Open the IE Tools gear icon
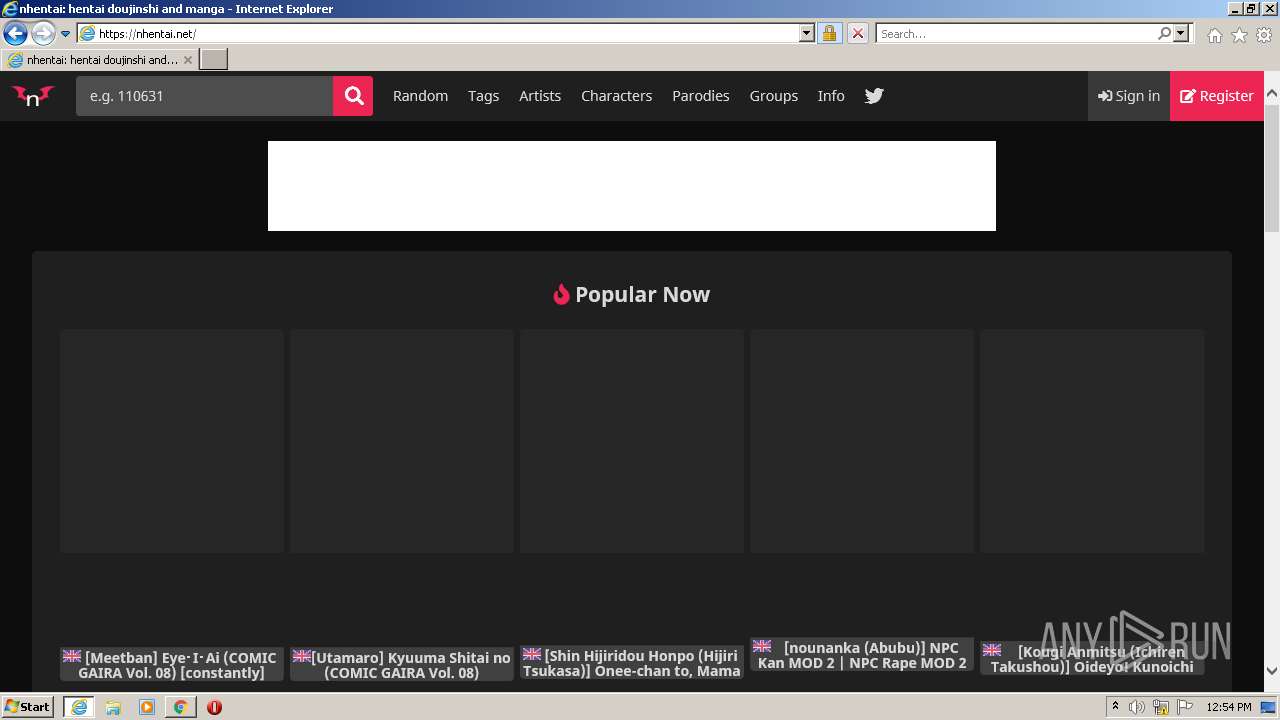 coord(1264,35)
